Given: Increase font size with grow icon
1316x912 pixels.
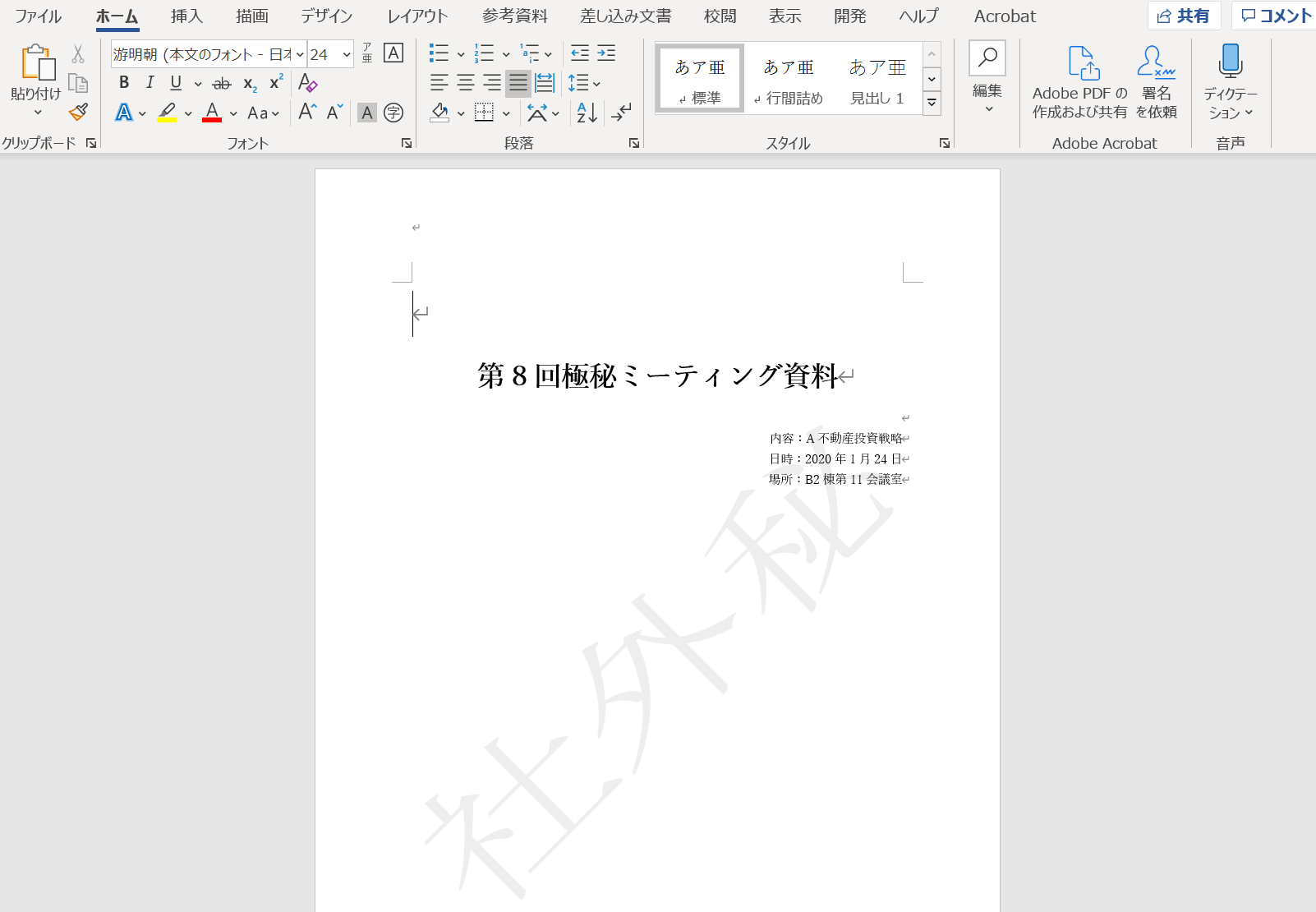Looking at the screenshot, I should coord(307,112).
